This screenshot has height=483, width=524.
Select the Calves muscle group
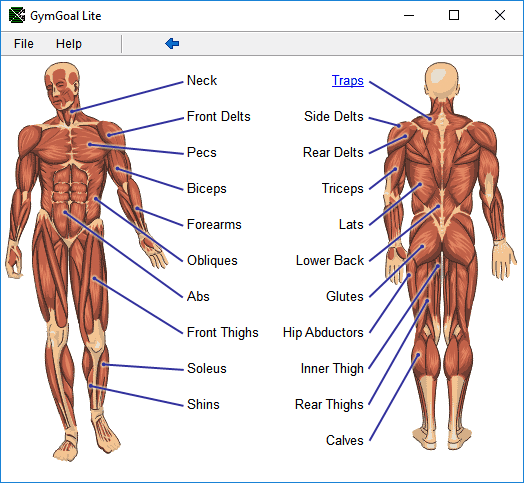click(345, 441)
